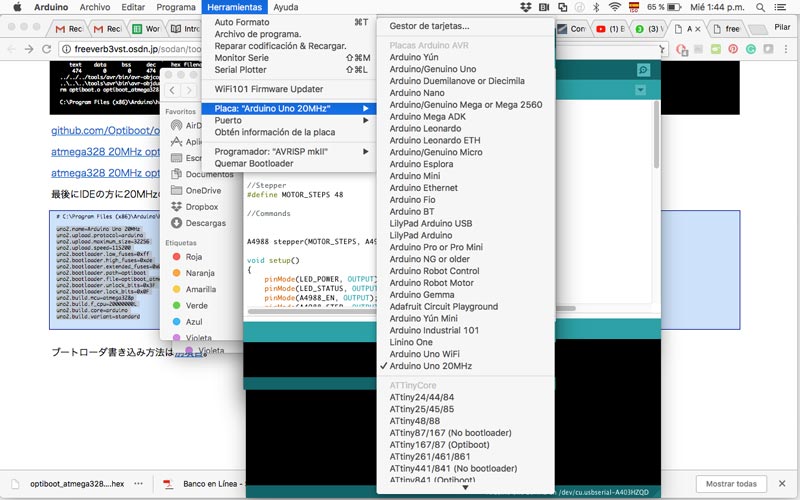Open Chrome menu three-dots icon
800x500 pixels.
pos(786,49)
